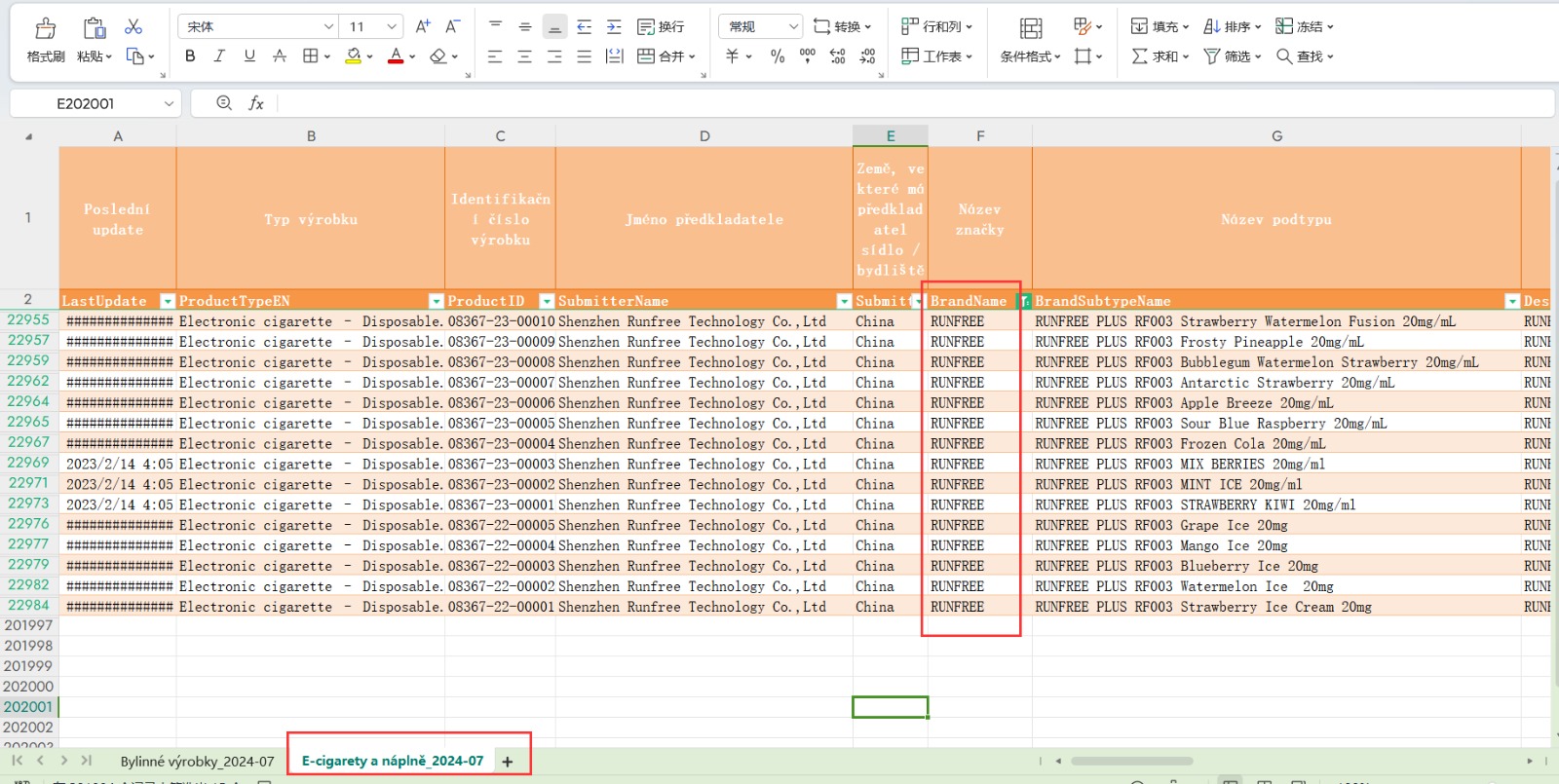Screen dimensions: 1559x784
Task: Click the increase indent icon
Action: 614,26
